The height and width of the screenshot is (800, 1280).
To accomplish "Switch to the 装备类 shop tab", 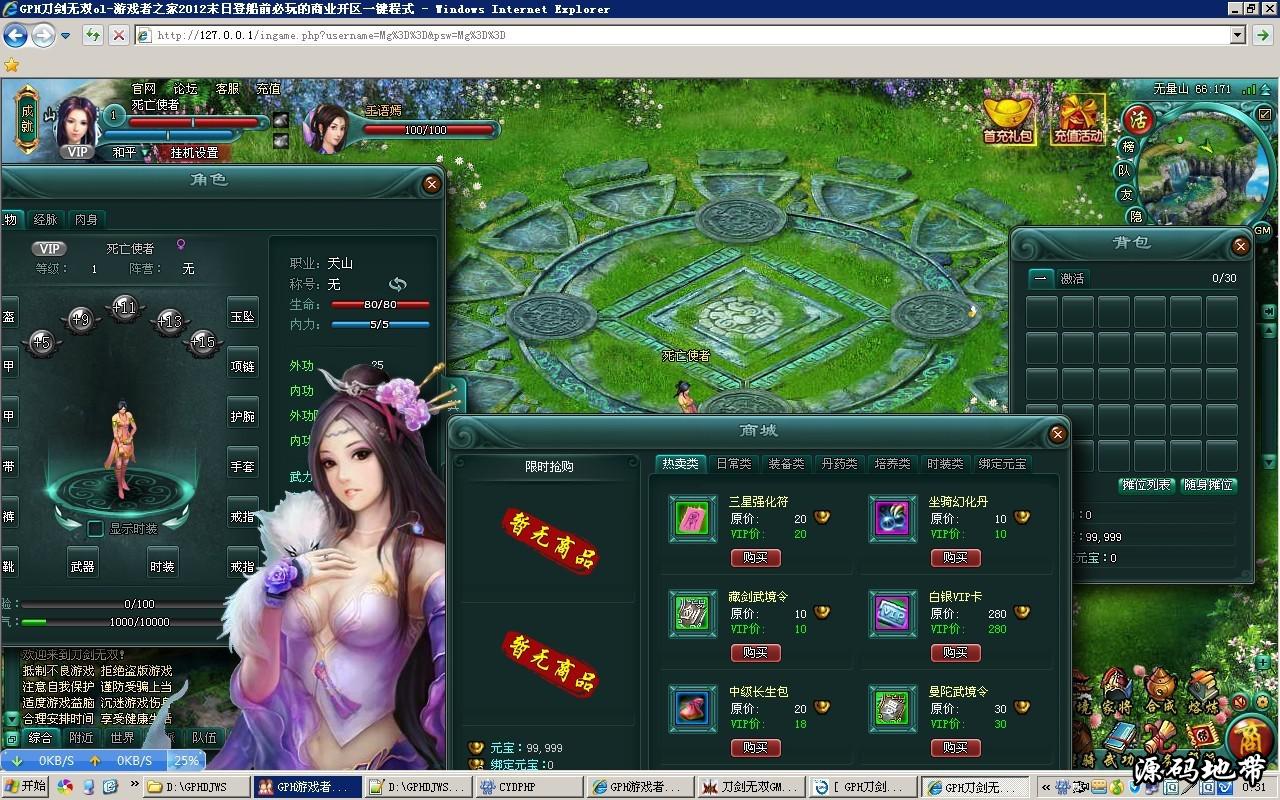I will pos(786,464).
